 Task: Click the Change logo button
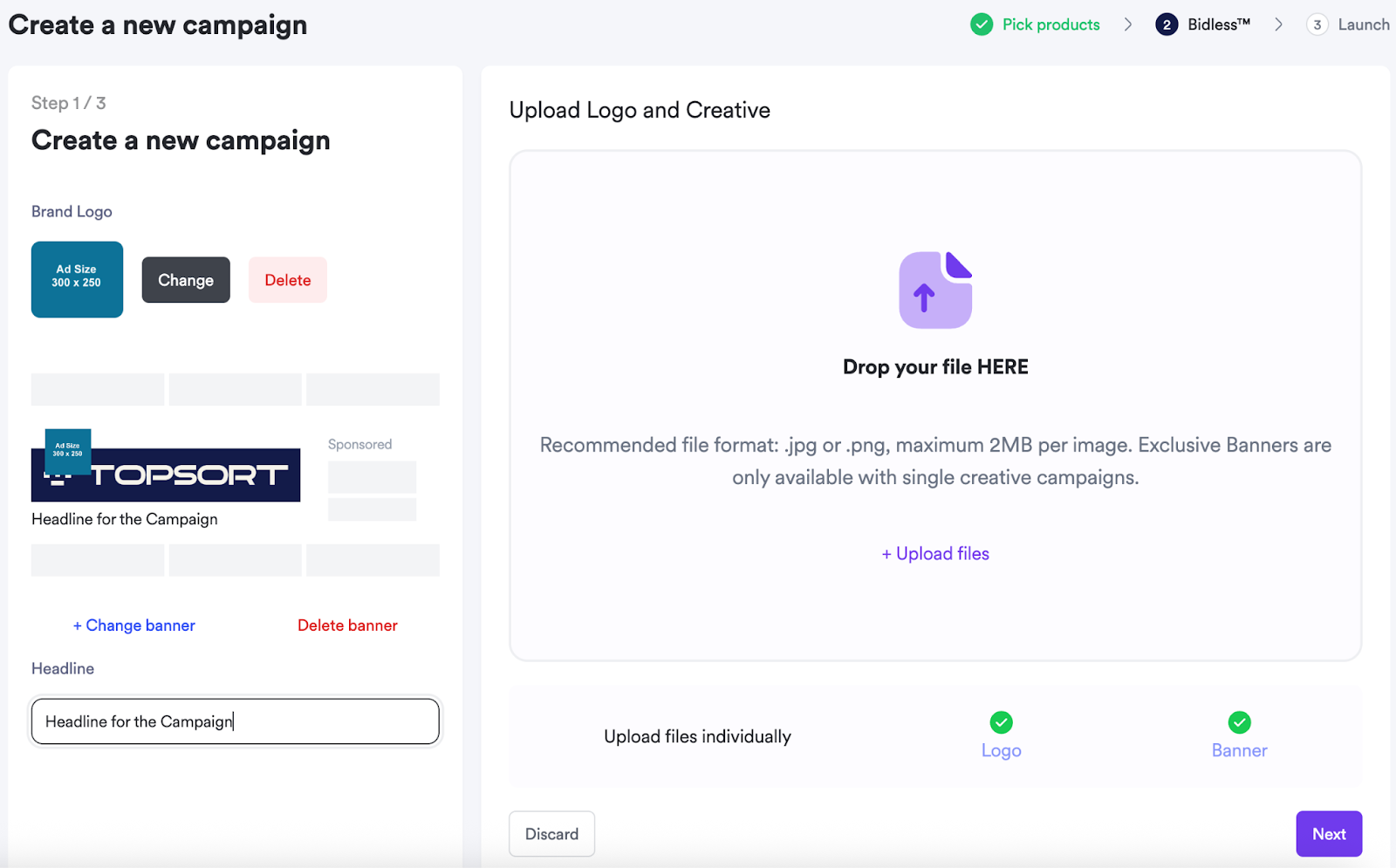click(186, 280)
